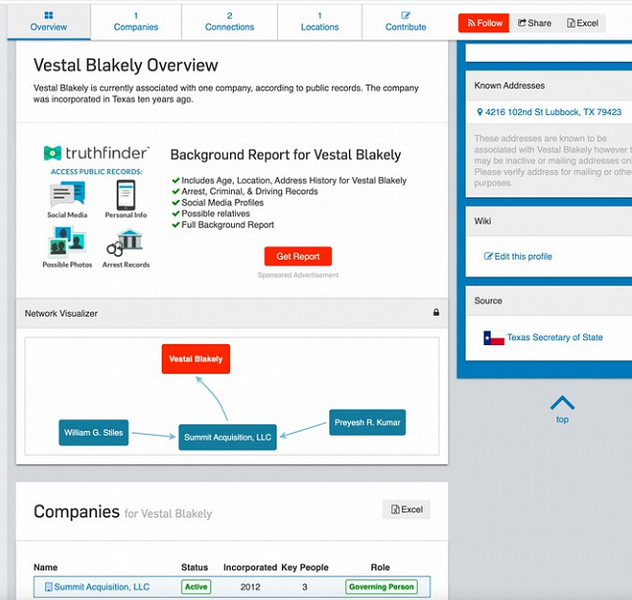Open the Contribute tab
The width and height of the screenshot is (632, 600).
pos(405,22)
